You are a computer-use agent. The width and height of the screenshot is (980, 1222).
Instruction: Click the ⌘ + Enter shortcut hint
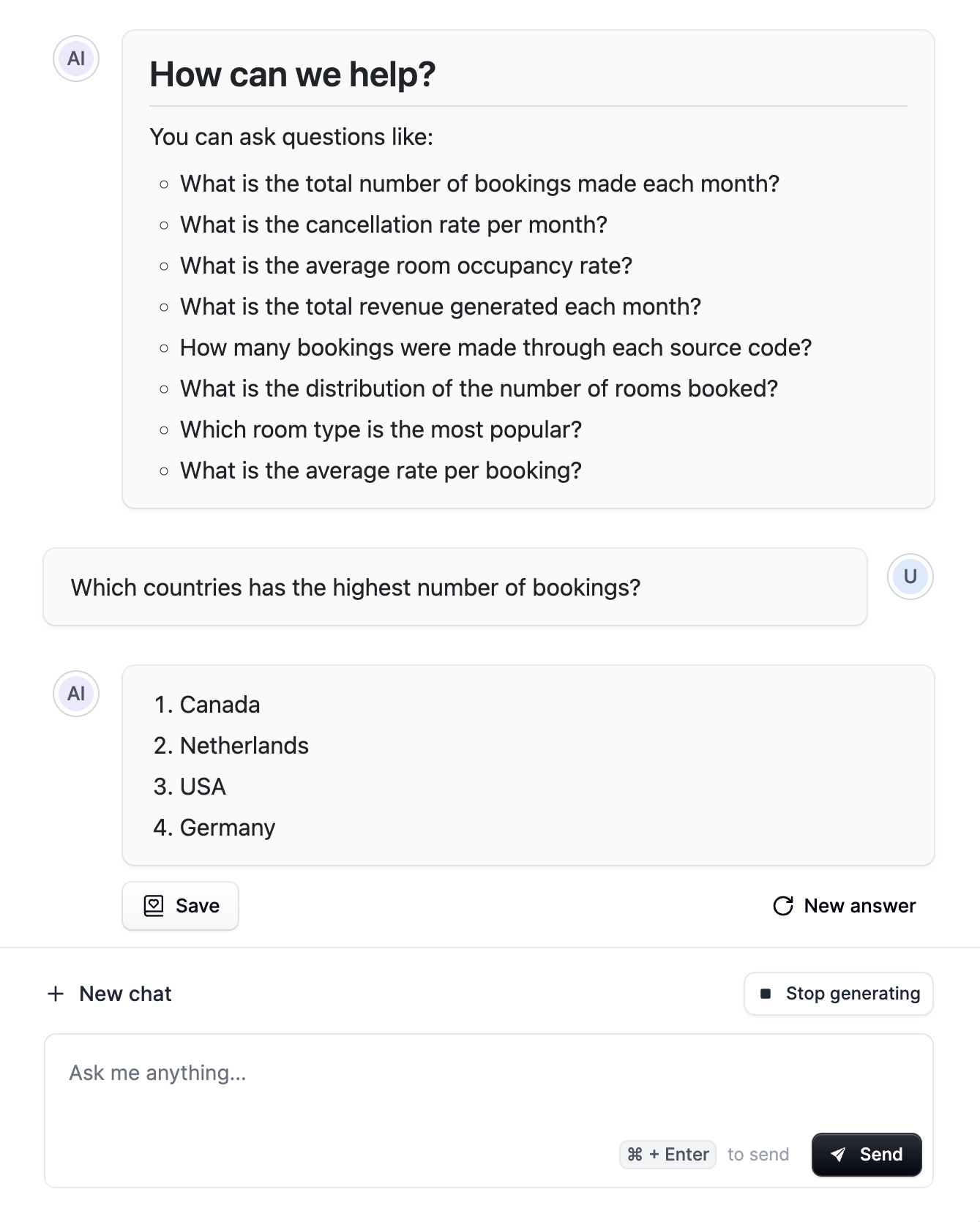[x=667, y=1155]
